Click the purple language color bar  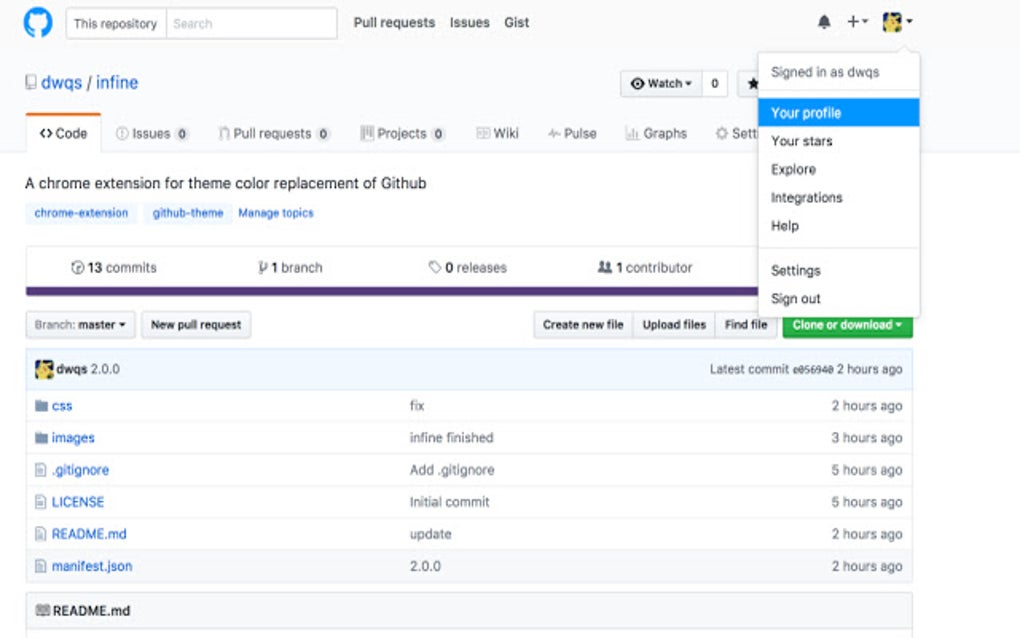(390, 292)
